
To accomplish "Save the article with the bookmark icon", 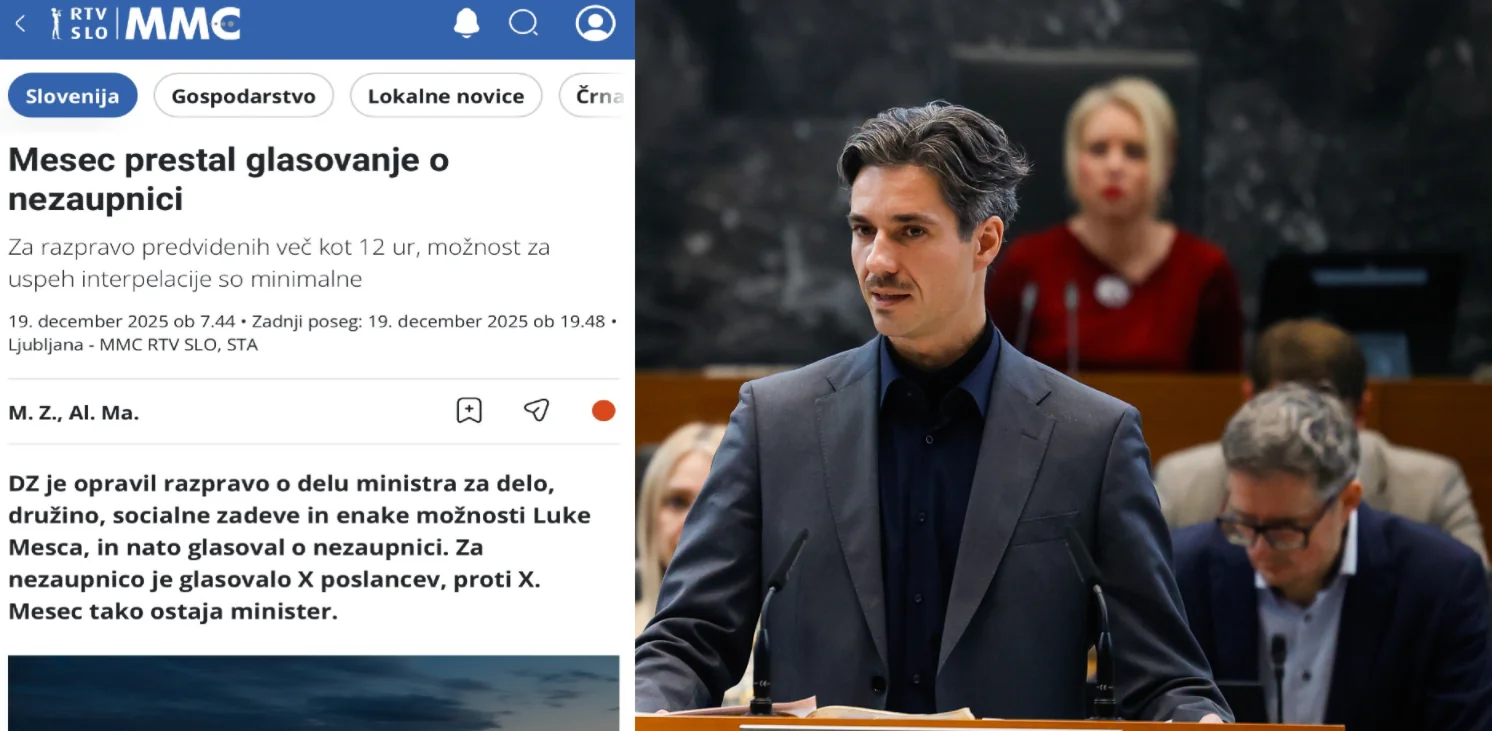I will 469,410.
